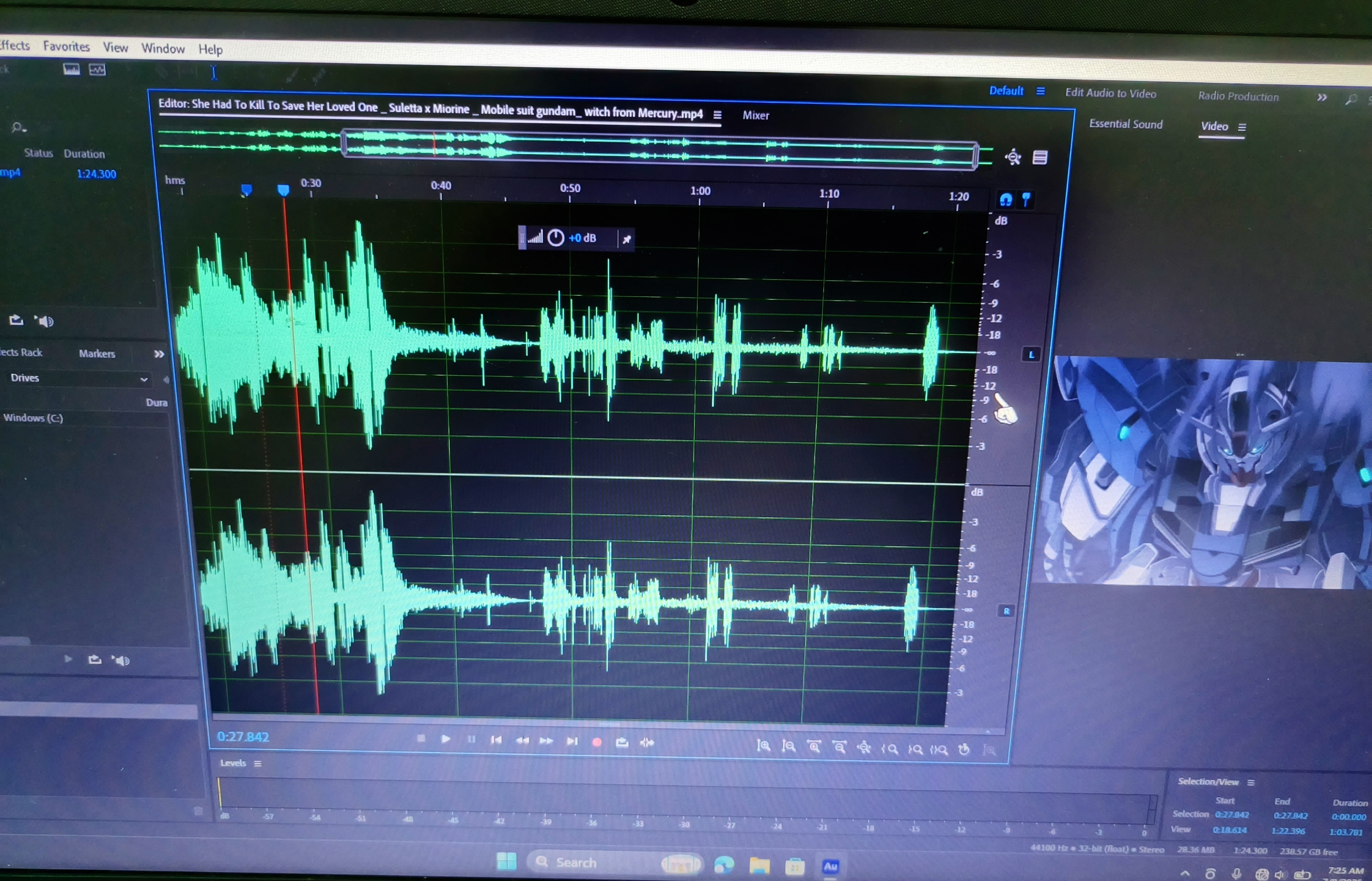
Task: Select Windows (C:) in the Media Browser
Action: coord(33,418)
